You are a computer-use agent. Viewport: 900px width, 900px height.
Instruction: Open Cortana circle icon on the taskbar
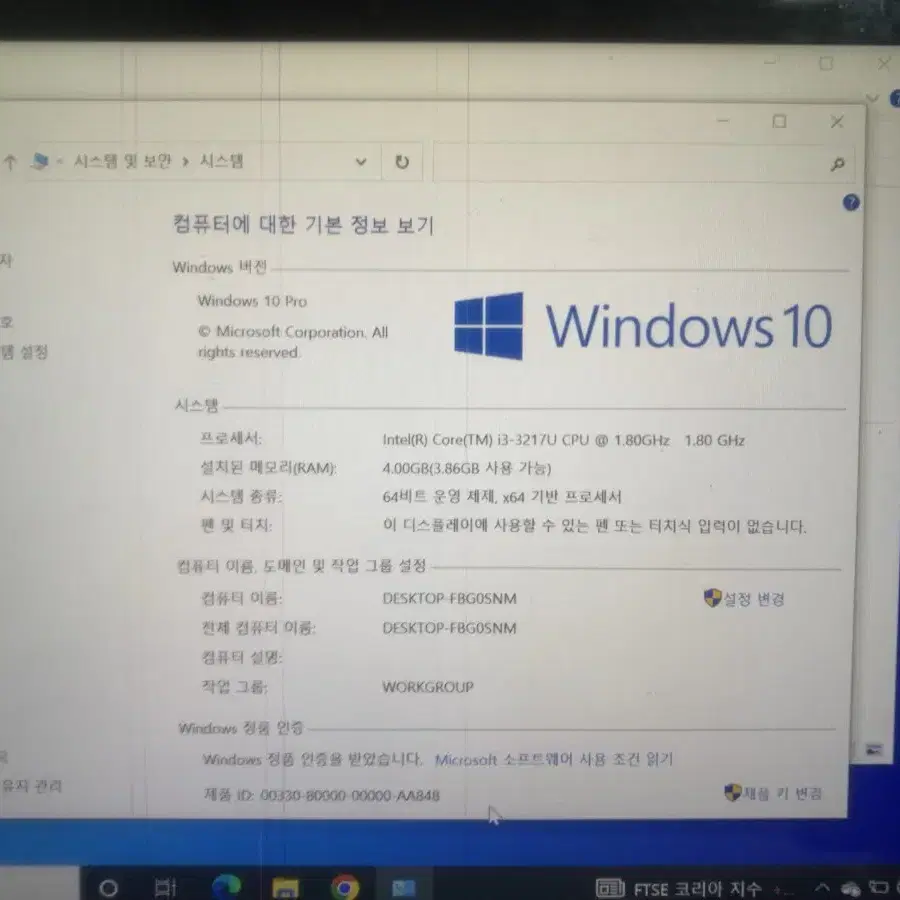(108, 889)
